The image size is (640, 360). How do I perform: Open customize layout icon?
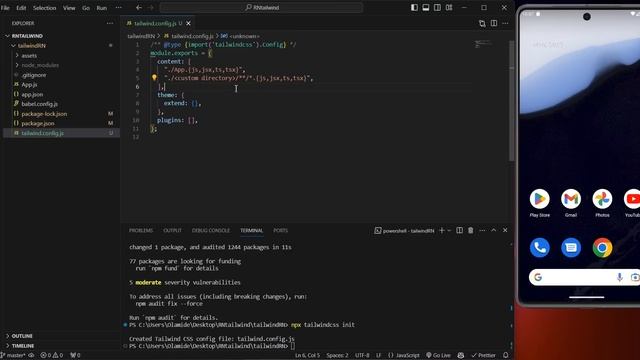(449, 7)
